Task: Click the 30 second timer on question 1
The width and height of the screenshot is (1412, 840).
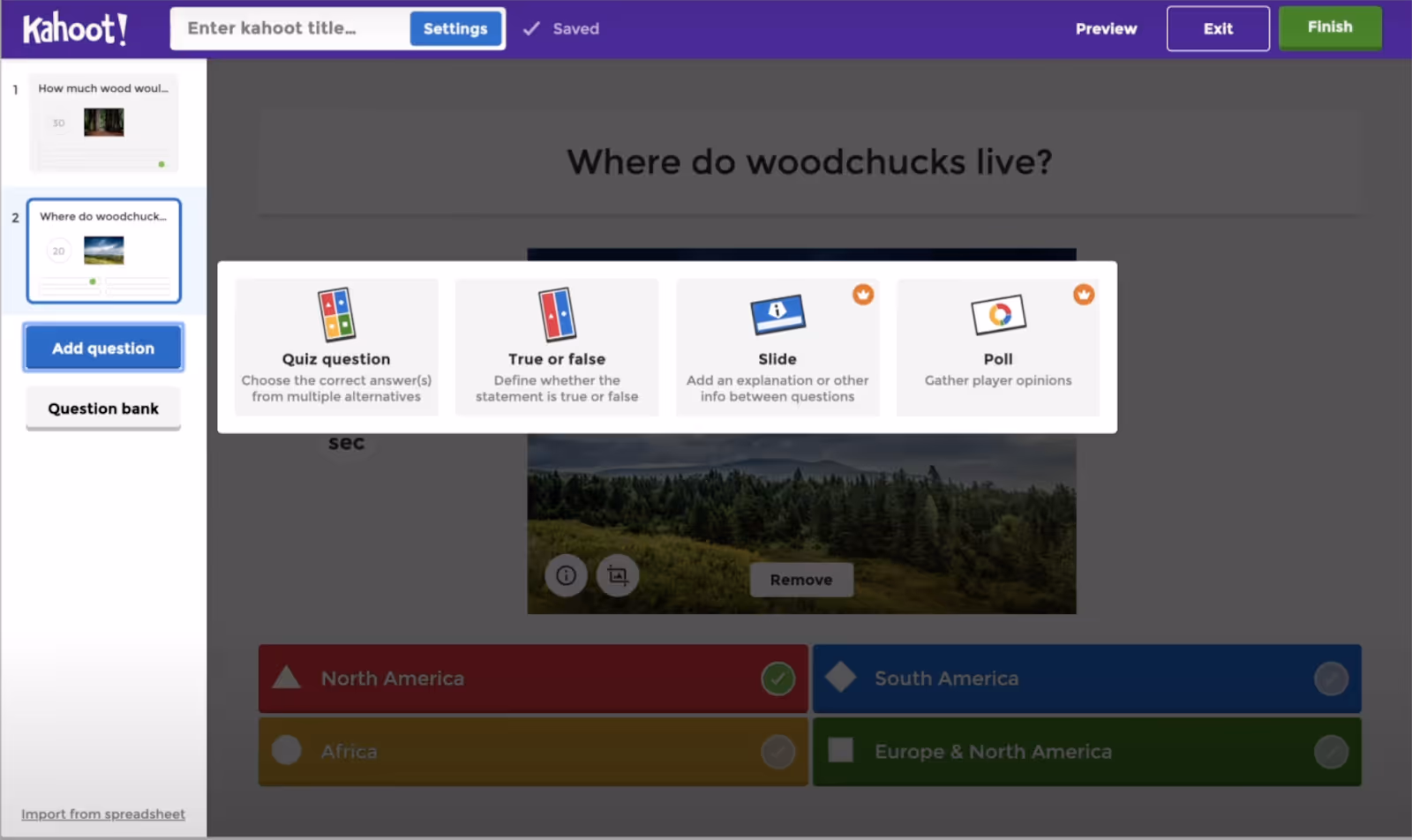Action: [x=59, y=123]
